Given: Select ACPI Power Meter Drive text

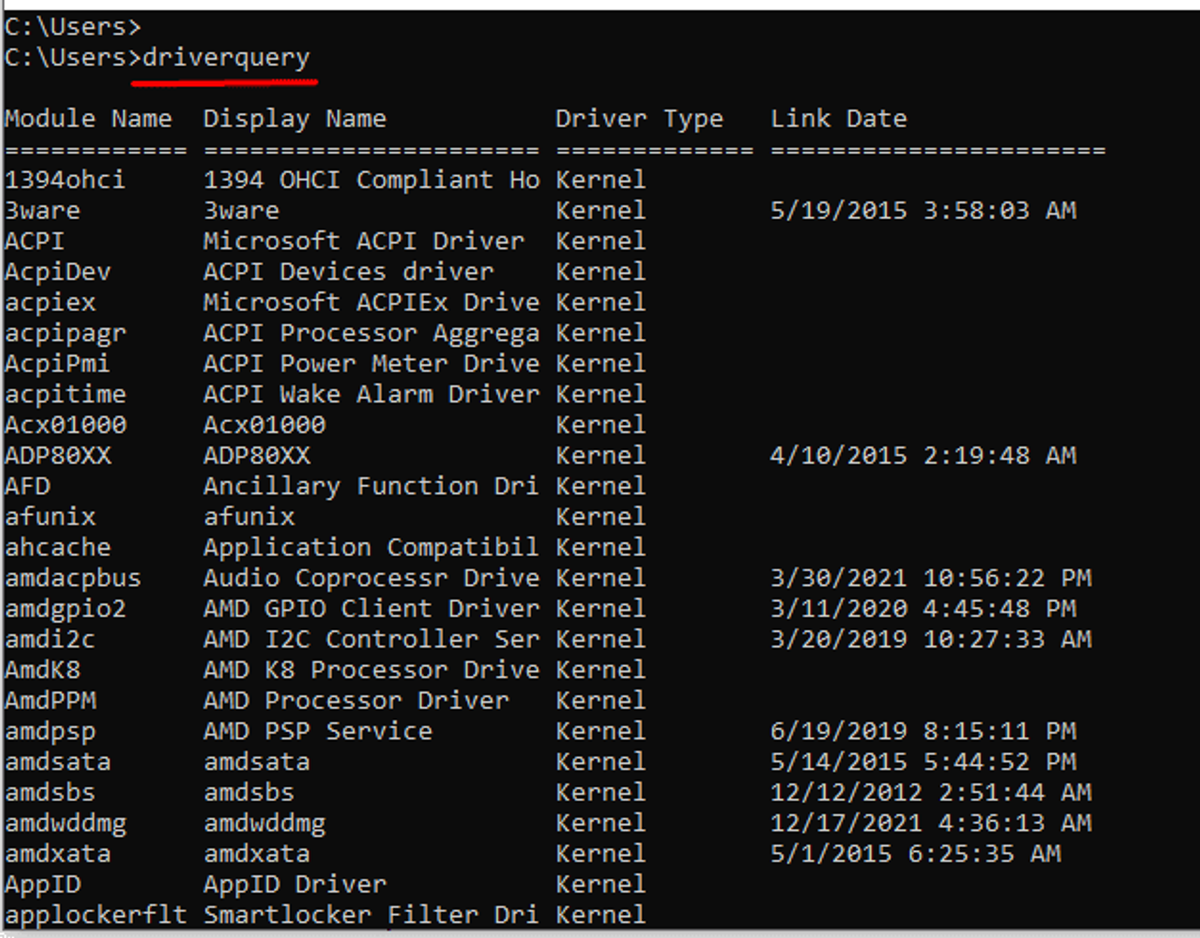Looking at the screenshot, I should pos(371,364).
